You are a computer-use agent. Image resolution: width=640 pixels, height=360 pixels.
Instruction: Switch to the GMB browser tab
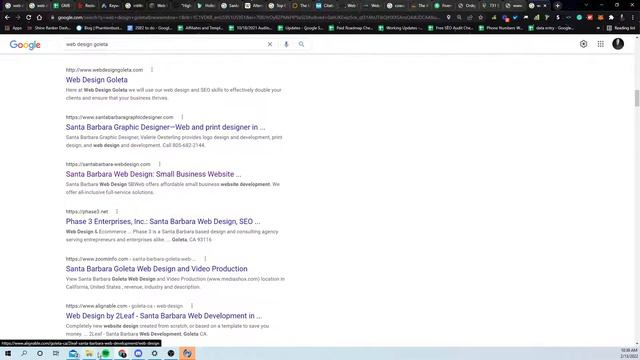62,6
